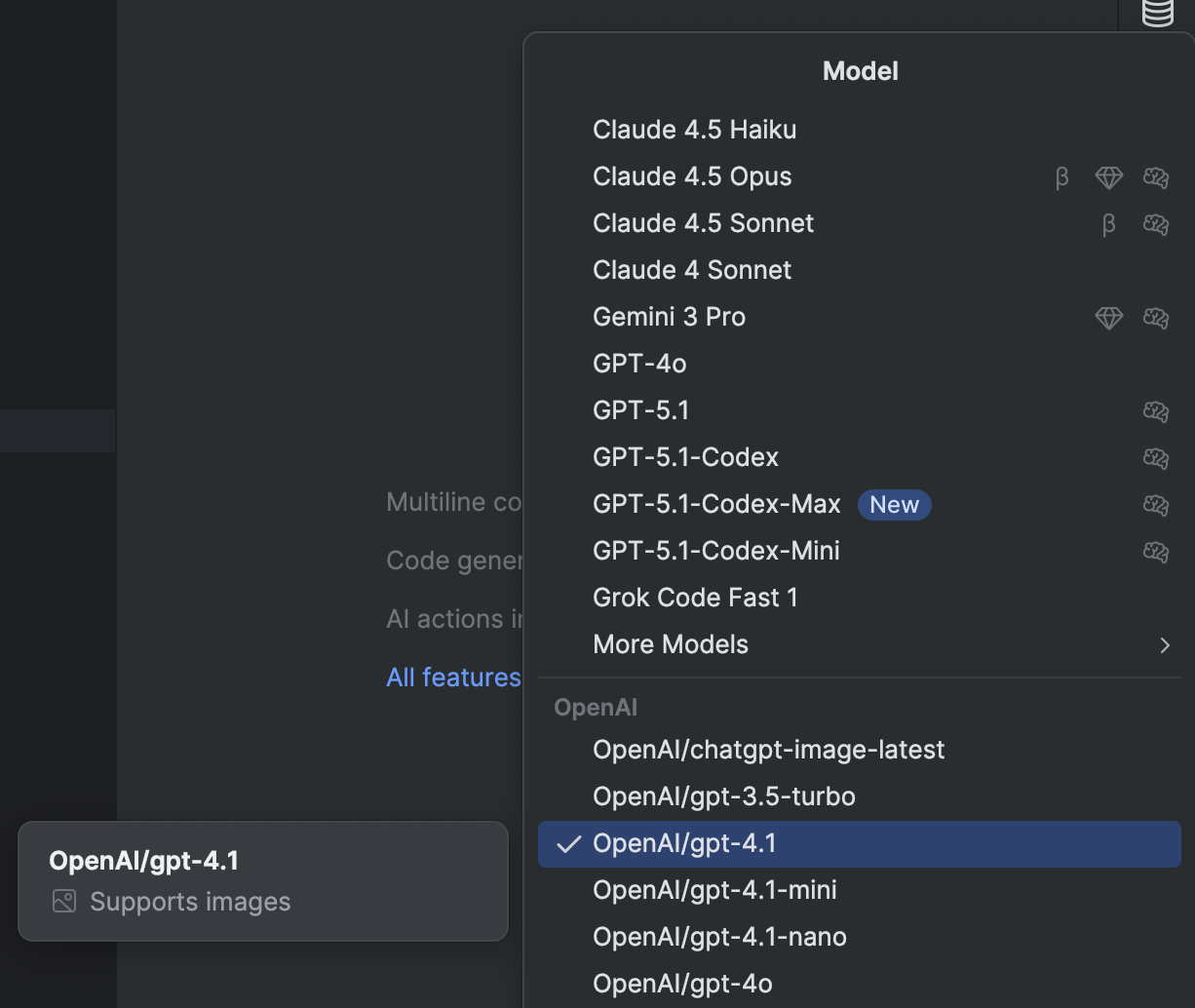
Task: Select OpenAI/chatgpt-image-latest model
Action: point(768,749)
